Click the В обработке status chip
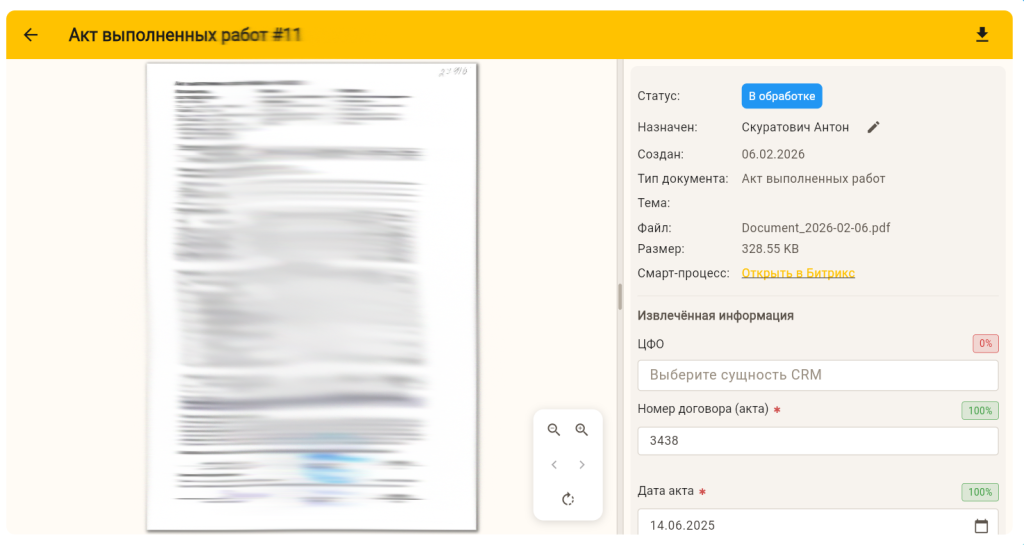1024x545 pixels. pyautogui.click(x=781, y=96)
